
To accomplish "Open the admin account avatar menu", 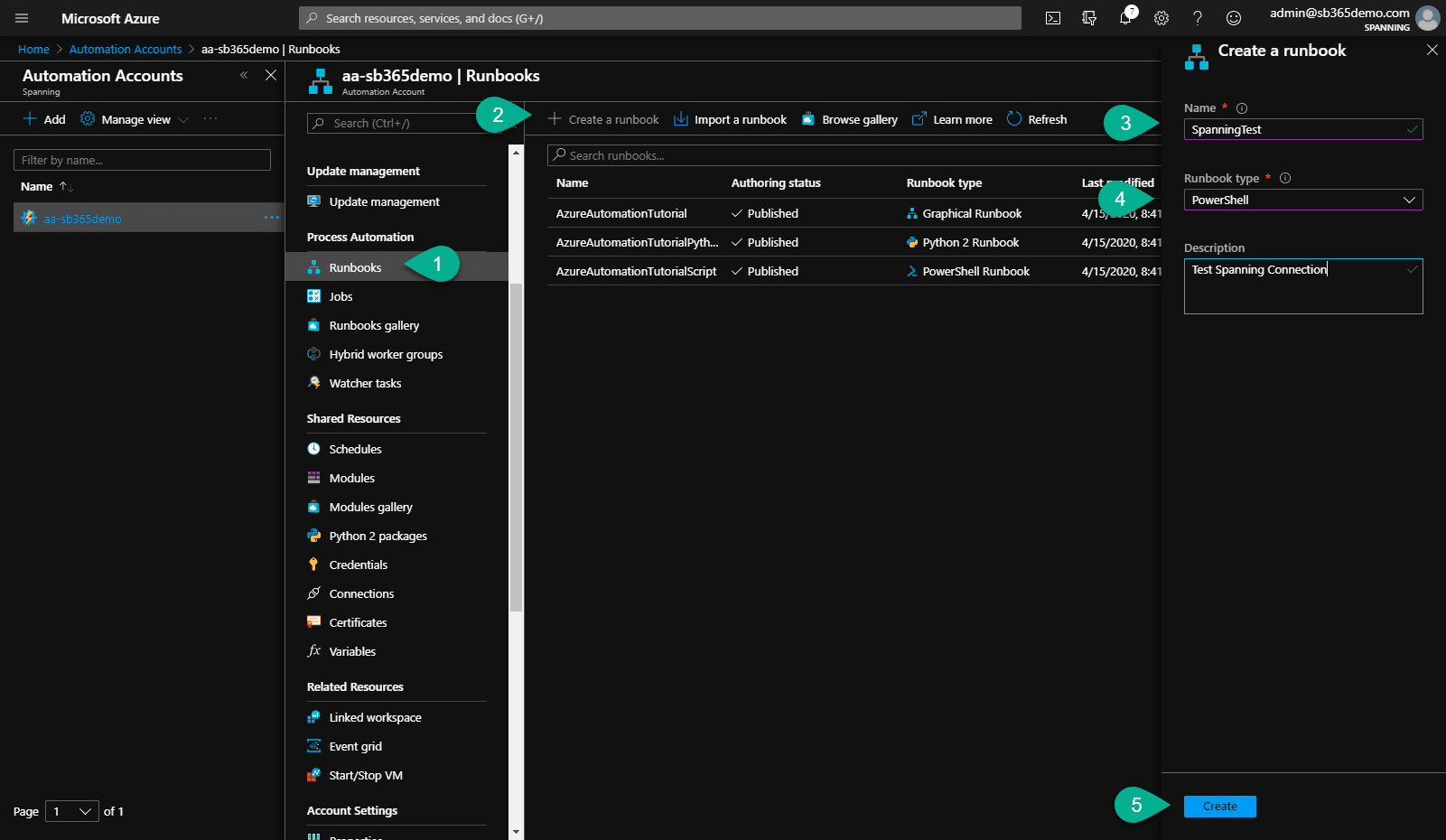I will (x=1428, y=18).
